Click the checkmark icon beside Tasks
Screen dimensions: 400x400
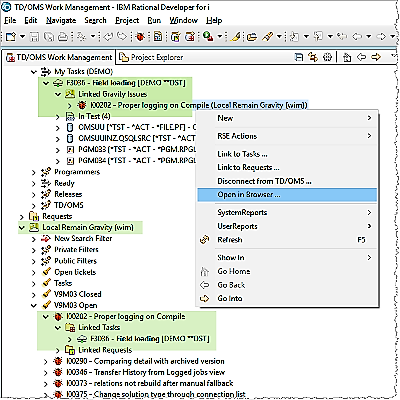(46, 283)
